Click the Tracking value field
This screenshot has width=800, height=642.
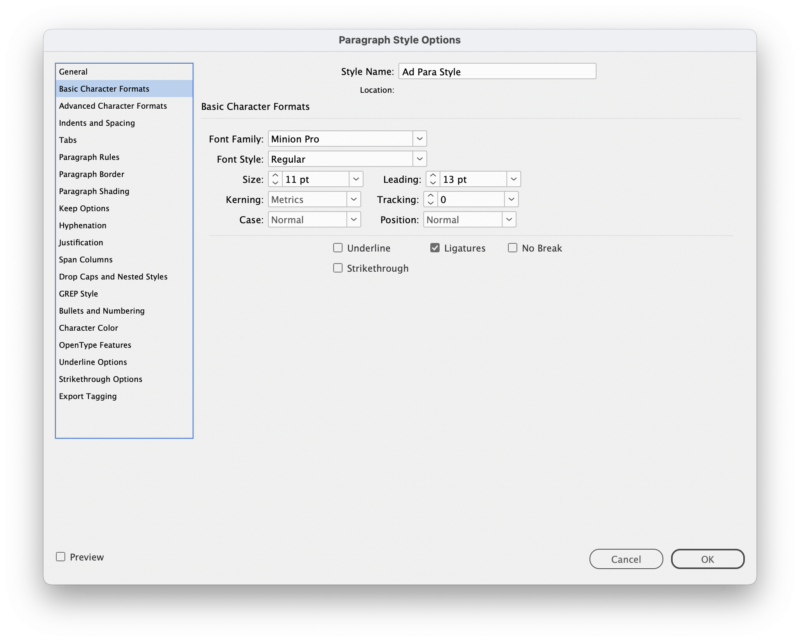[471, 200]
